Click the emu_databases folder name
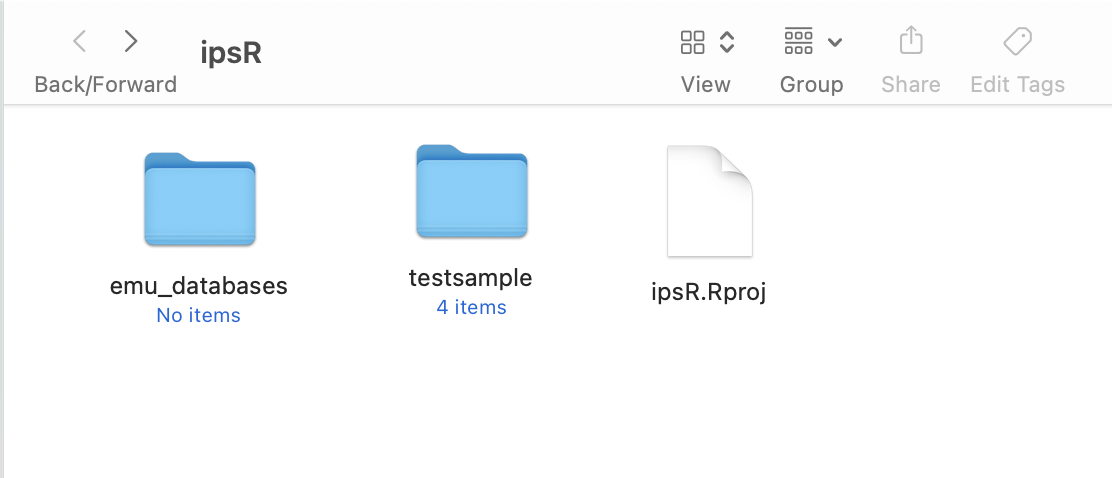The height and width of the screenshot is (478, 1112). tap(199, 286)
